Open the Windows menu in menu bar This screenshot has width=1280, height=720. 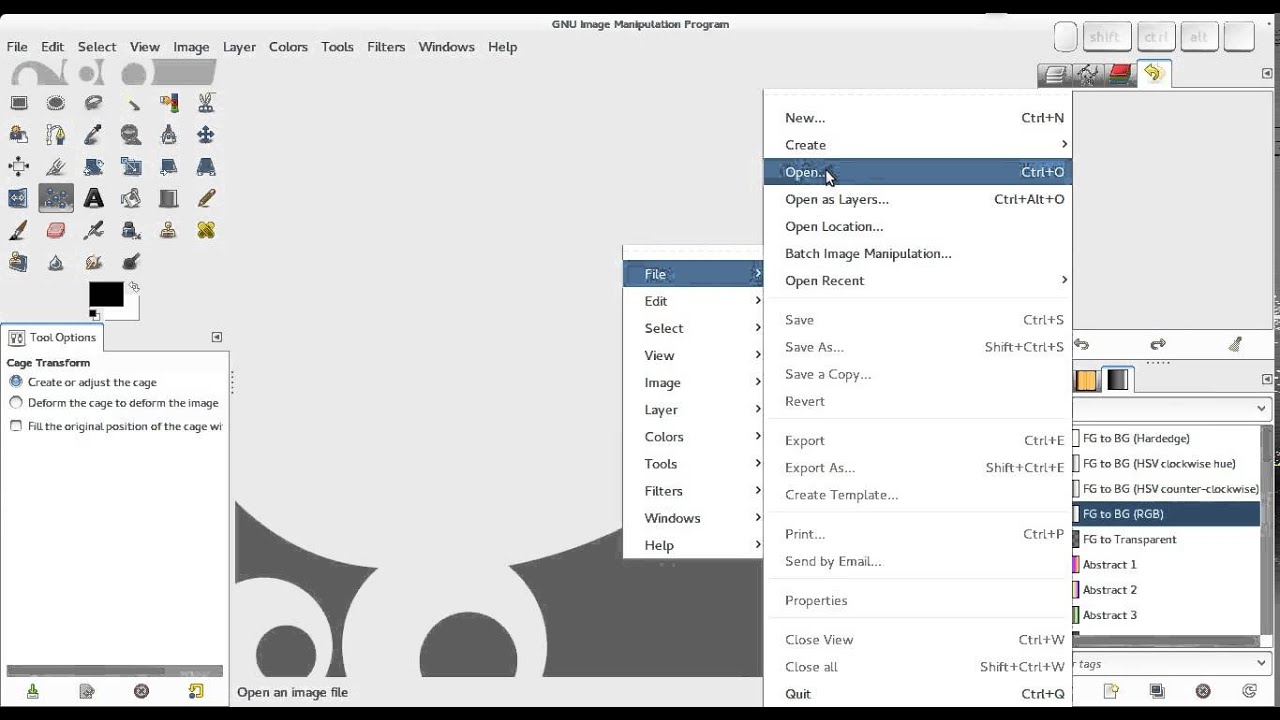tap(446, 47)
